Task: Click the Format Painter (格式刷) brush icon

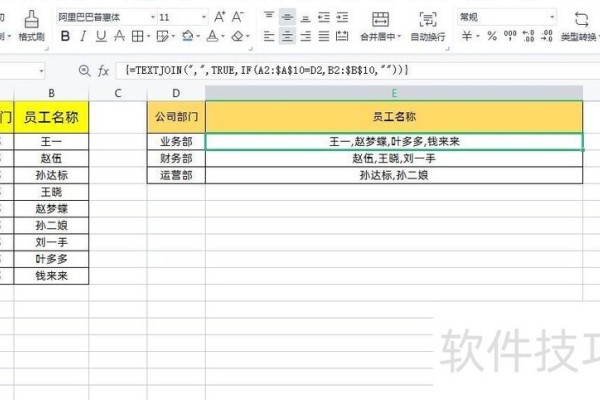Action: pyautogui.click(x=31, y=19)
